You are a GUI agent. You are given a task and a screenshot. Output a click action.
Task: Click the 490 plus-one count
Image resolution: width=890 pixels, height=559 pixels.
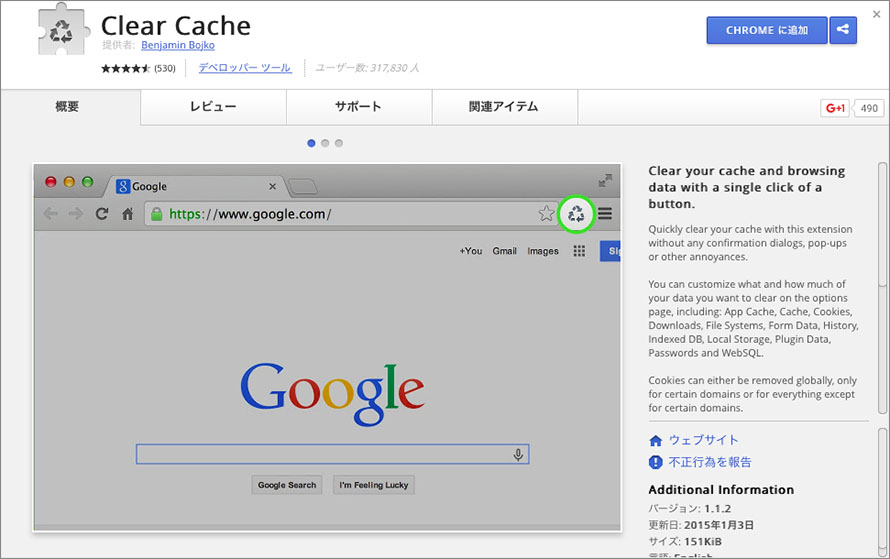[869, 108]
